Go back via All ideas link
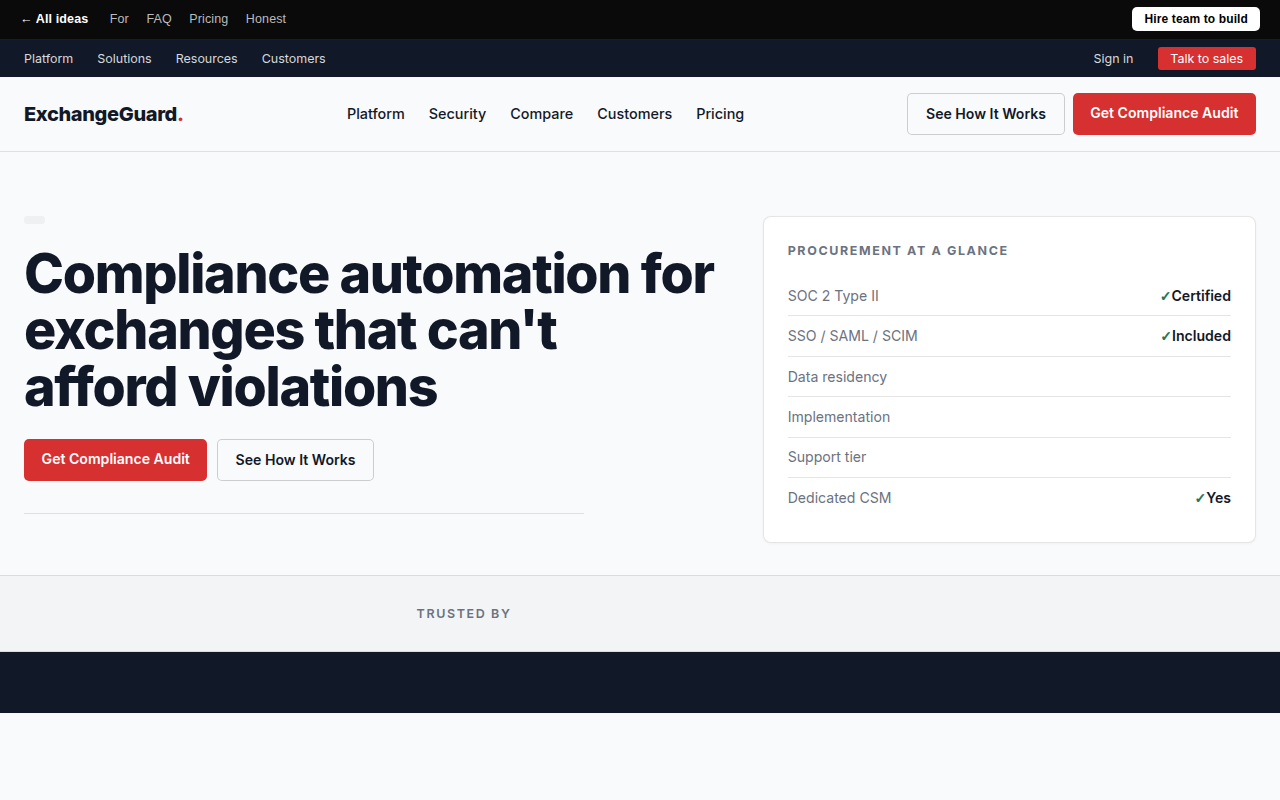Viewport: 1280px width, 800px height. pos(55,19)
